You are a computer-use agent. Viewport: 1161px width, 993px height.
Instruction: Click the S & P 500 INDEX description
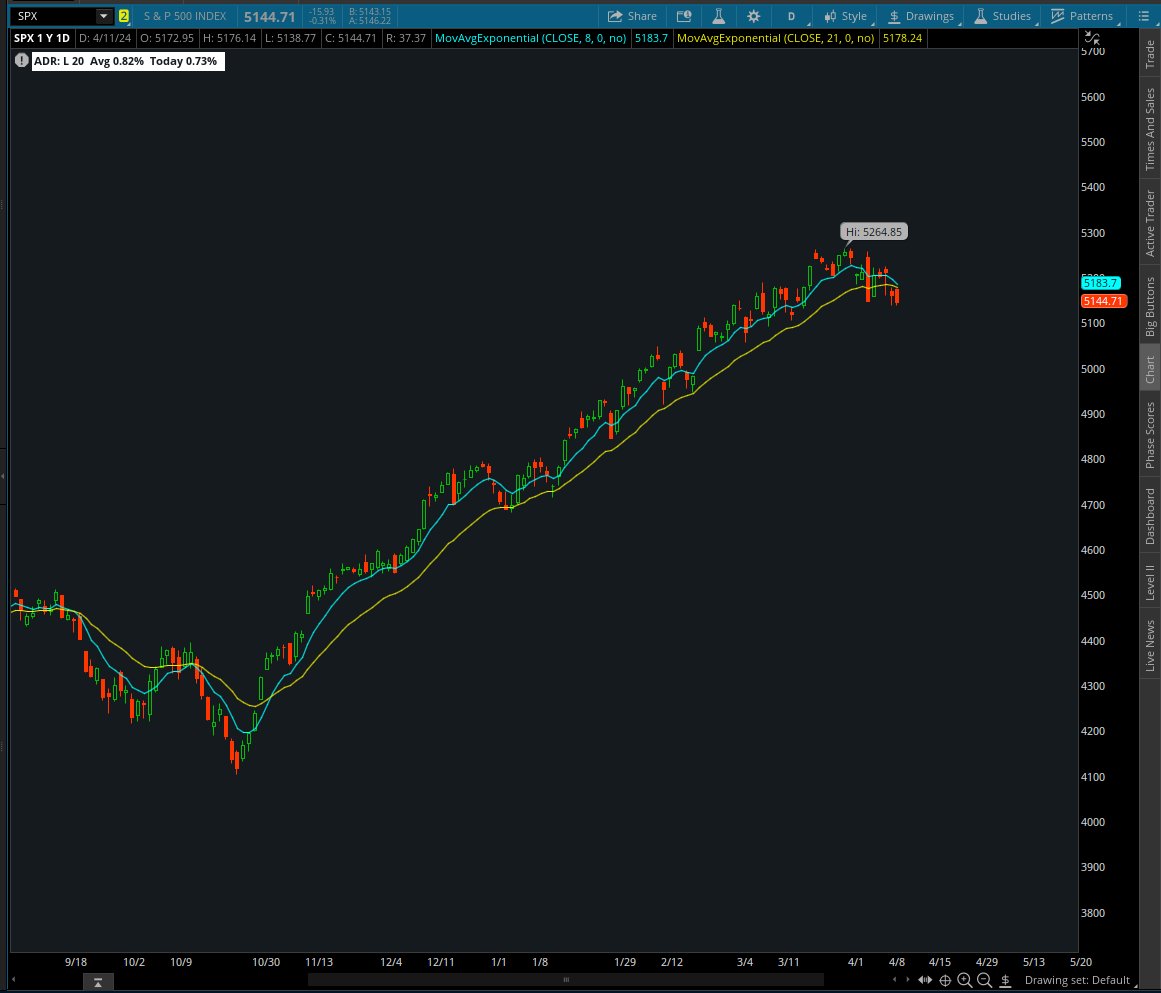click(x=185, y=16)
